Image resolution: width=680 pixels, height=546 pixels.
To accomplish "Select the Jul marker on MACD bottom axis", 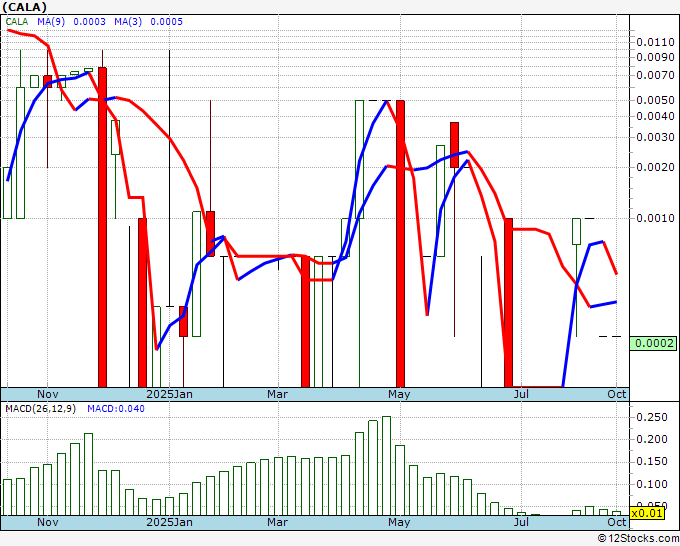I will click(x=521, y=523).
